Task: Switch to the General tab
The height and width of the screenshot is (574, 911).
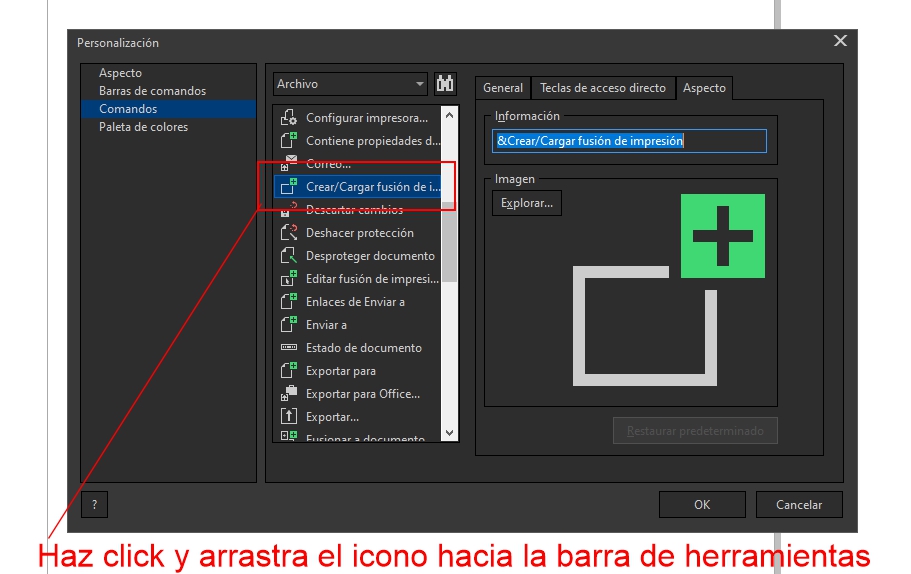Action: 503,88
